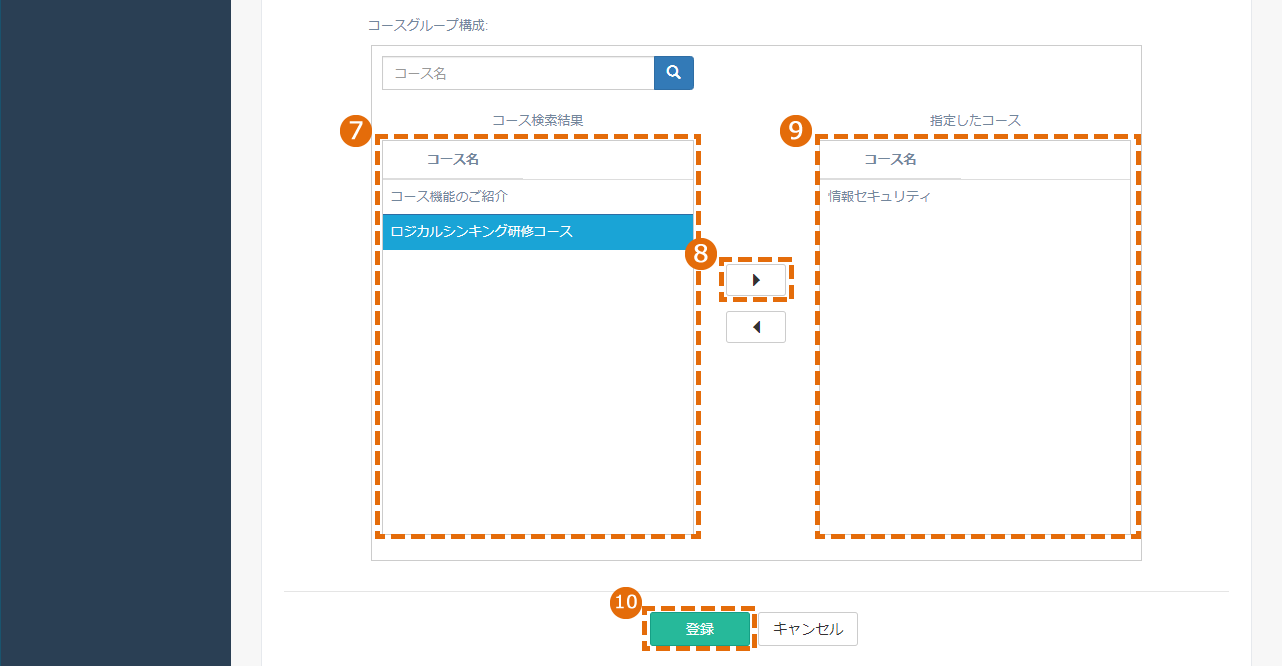Select コース機能のご紹介 in search results
Viewport: 1282px width, 666px height.
538,197
